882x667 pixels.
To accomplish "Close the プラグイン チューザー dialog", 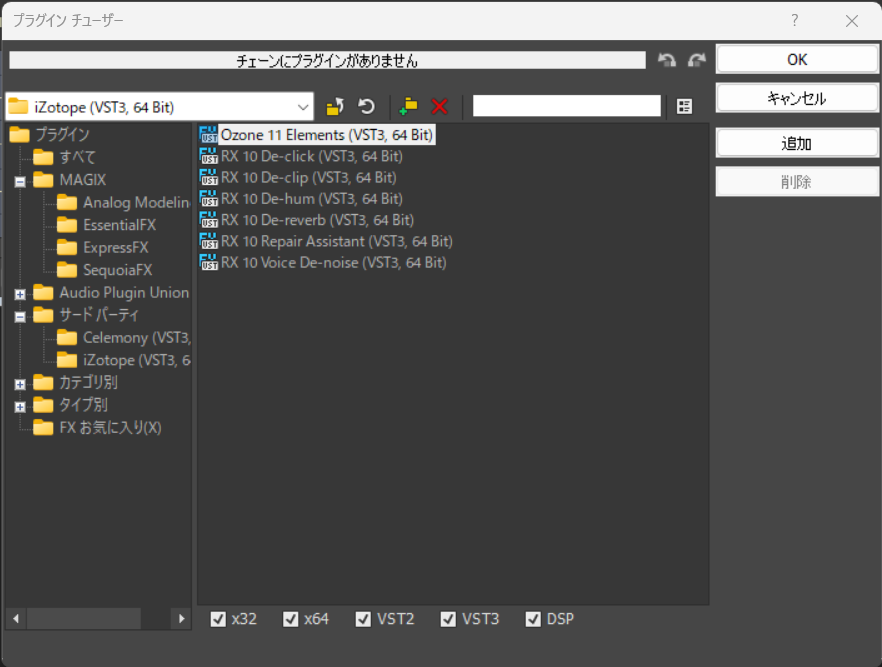I will (852, 21).
